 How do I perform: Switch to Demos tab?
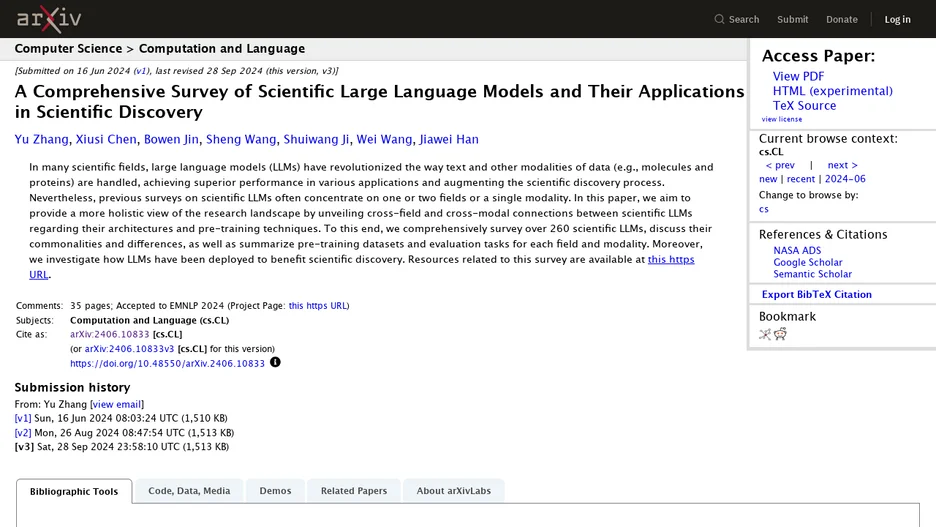click(275, 491)
